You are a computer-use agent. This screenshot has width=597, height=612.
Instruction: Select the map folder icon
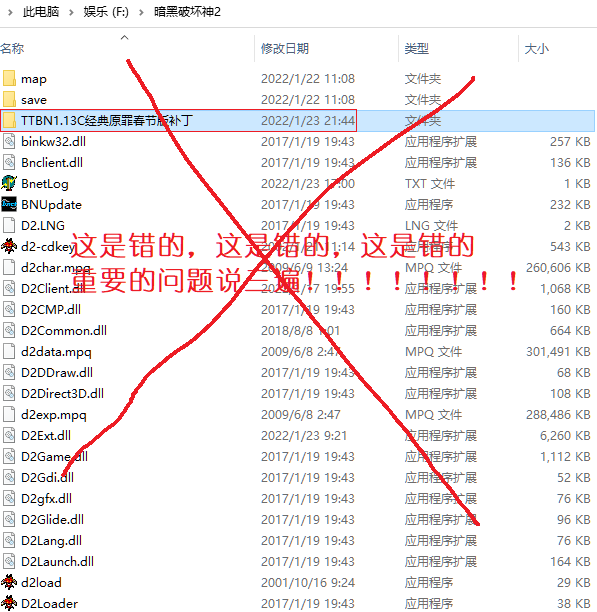[9, 78]
